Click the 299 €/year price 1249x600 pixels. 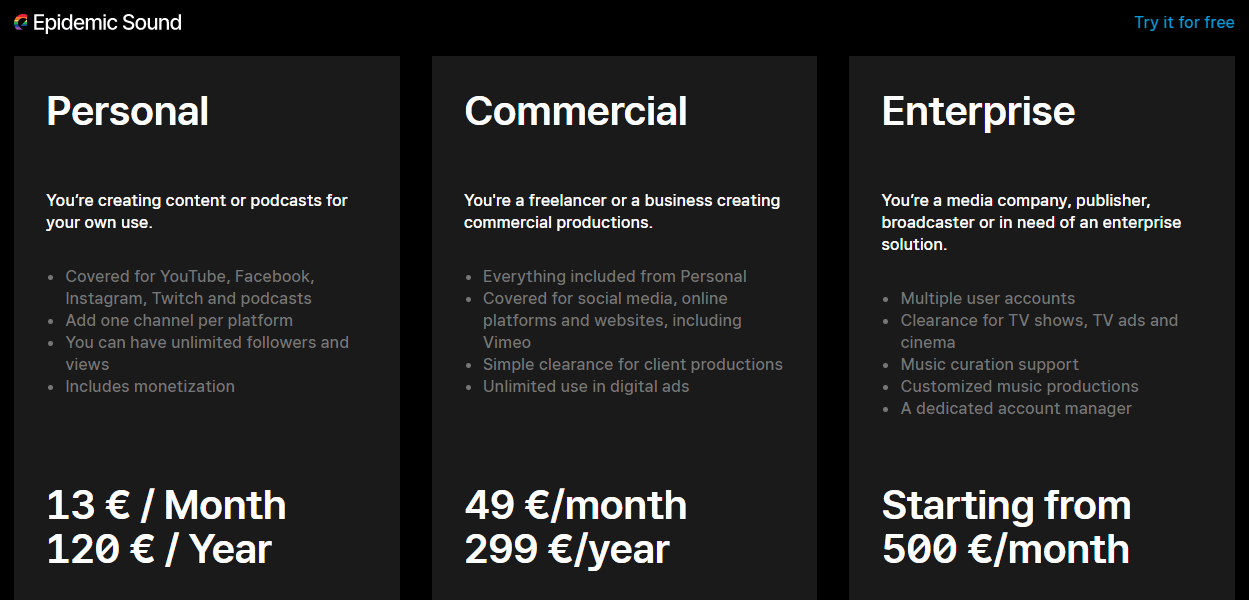[x=567, y=549]
